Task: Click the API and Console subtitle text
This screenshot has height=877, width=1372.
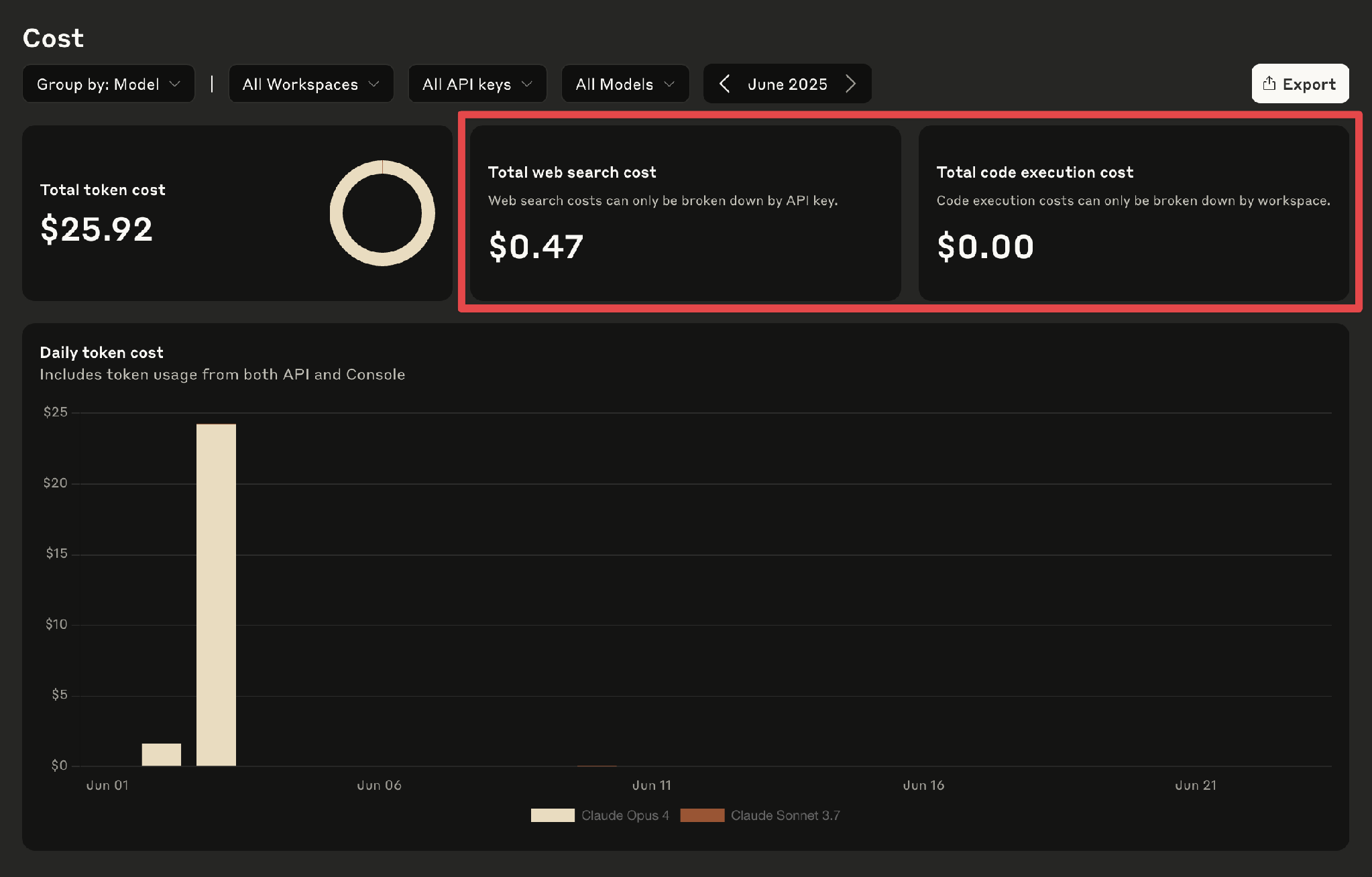Action: tap(222, 374)
